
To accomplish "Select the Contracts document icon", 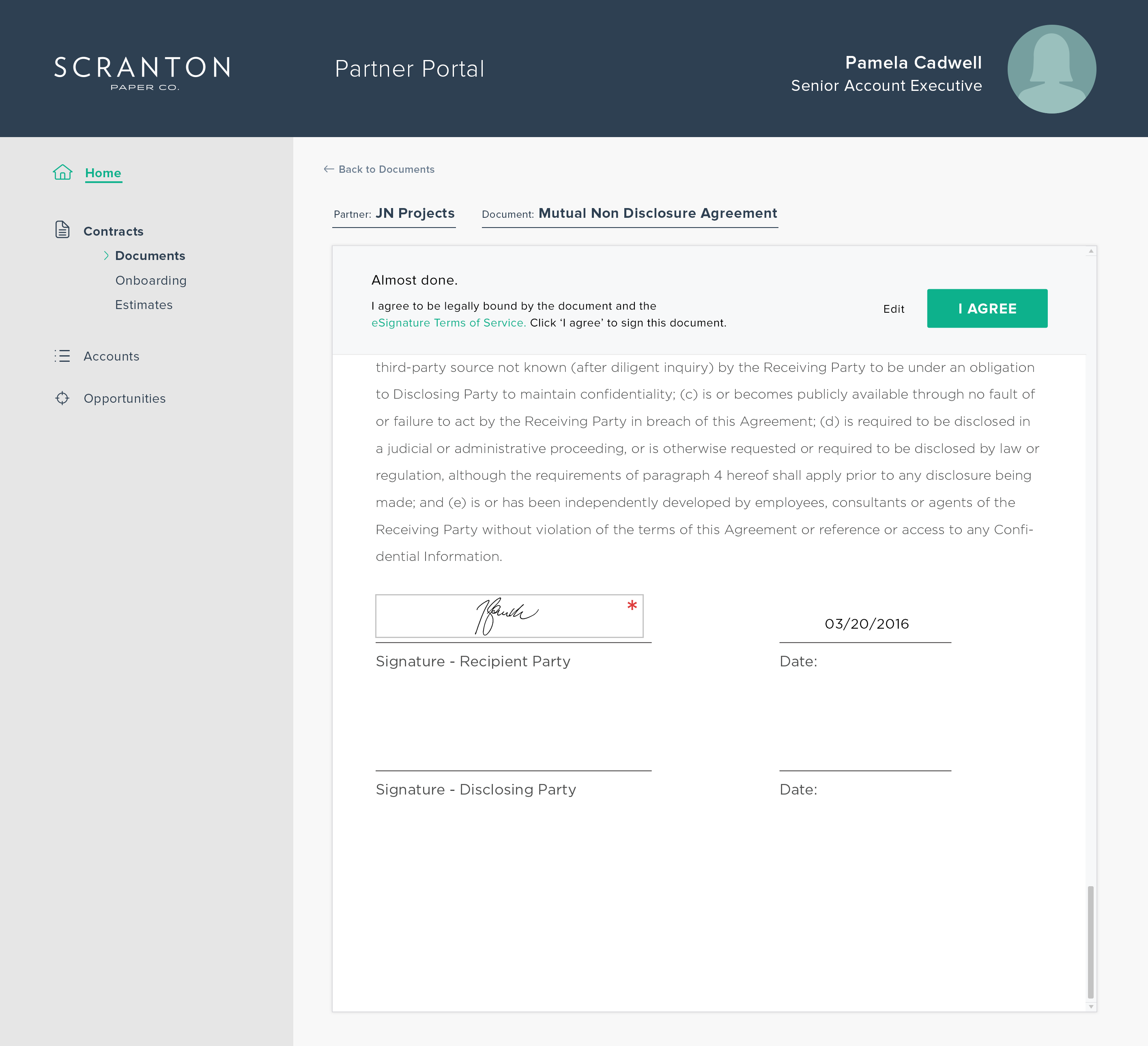I will [x=62, y=230].
